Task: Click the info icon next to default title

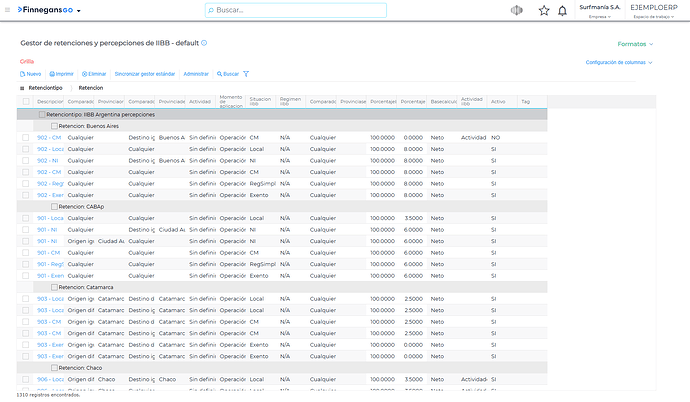Action: pos(204,43)
